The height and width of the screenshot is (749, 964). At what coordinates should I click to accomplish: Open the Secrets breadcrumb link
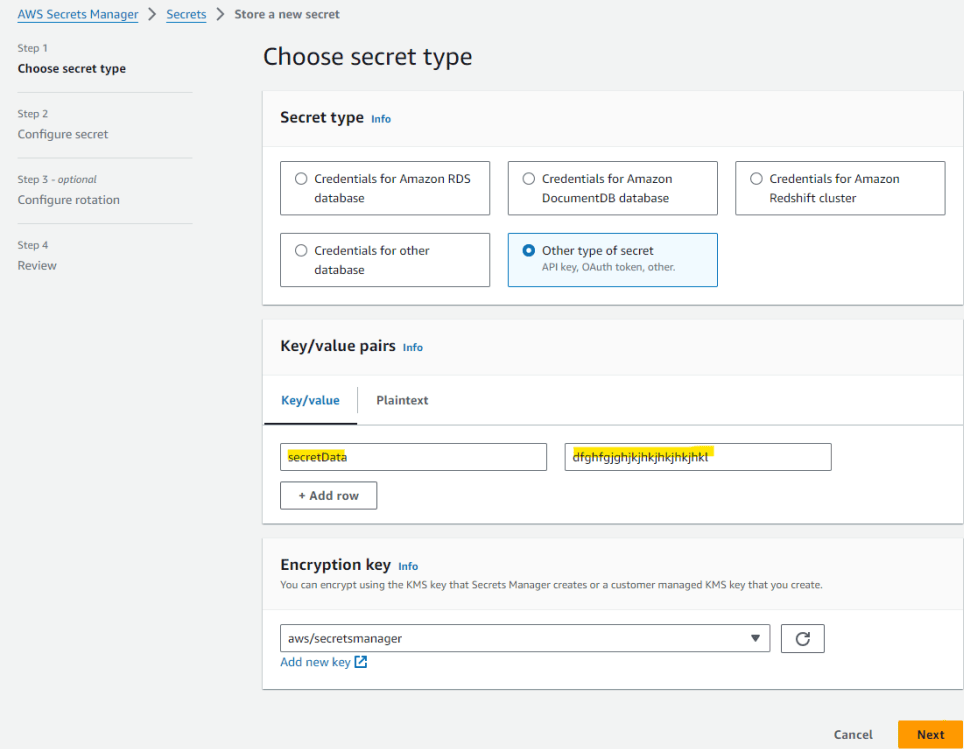point(186,15)
